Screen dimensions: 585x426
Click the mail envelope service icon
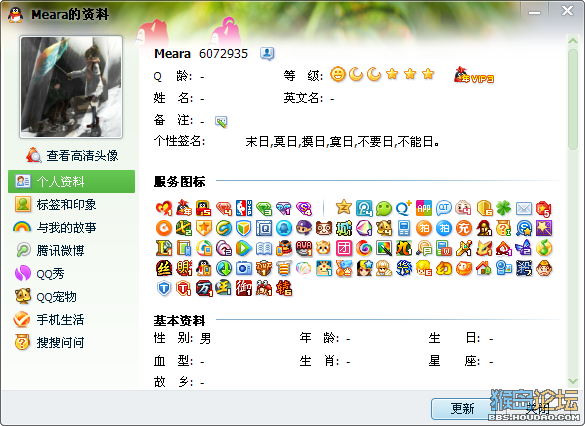[x=523, y=208]
